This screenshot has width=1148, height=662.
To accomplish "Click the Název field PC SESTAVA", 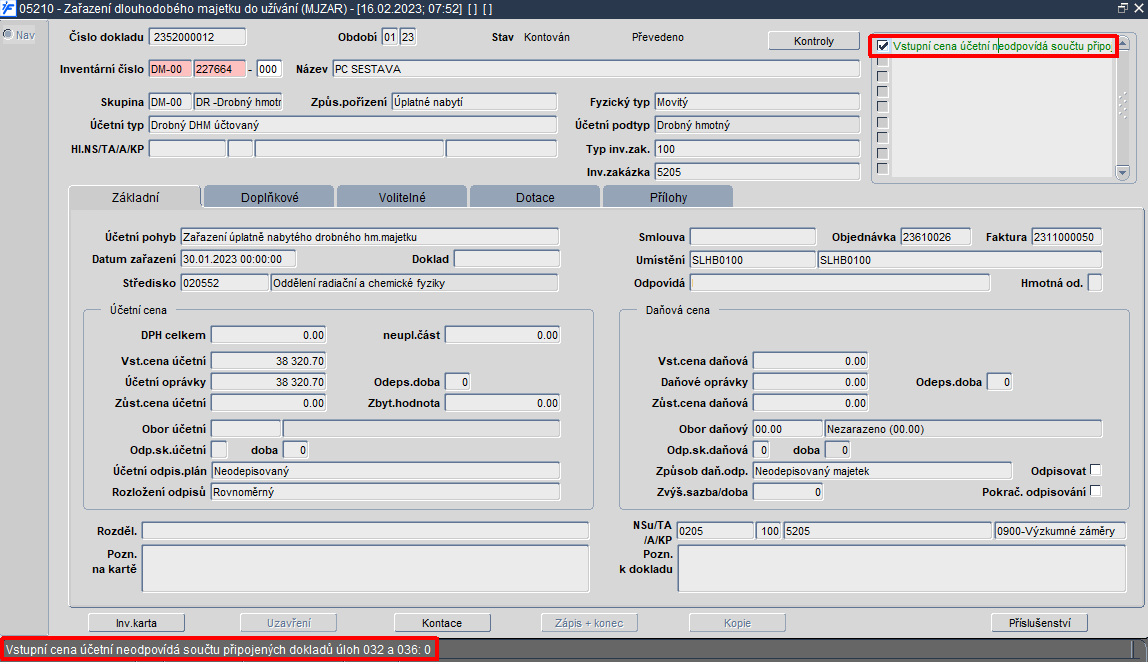I will click(x=596, y=69).
